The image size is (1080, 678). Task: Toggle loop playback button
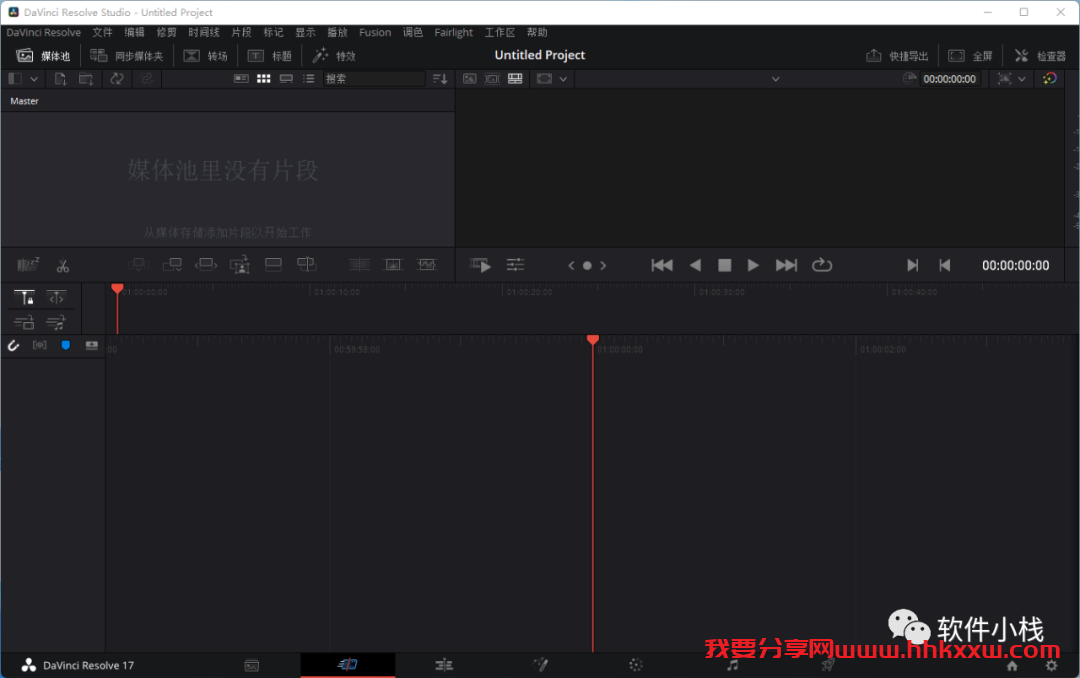pos(822,265)
